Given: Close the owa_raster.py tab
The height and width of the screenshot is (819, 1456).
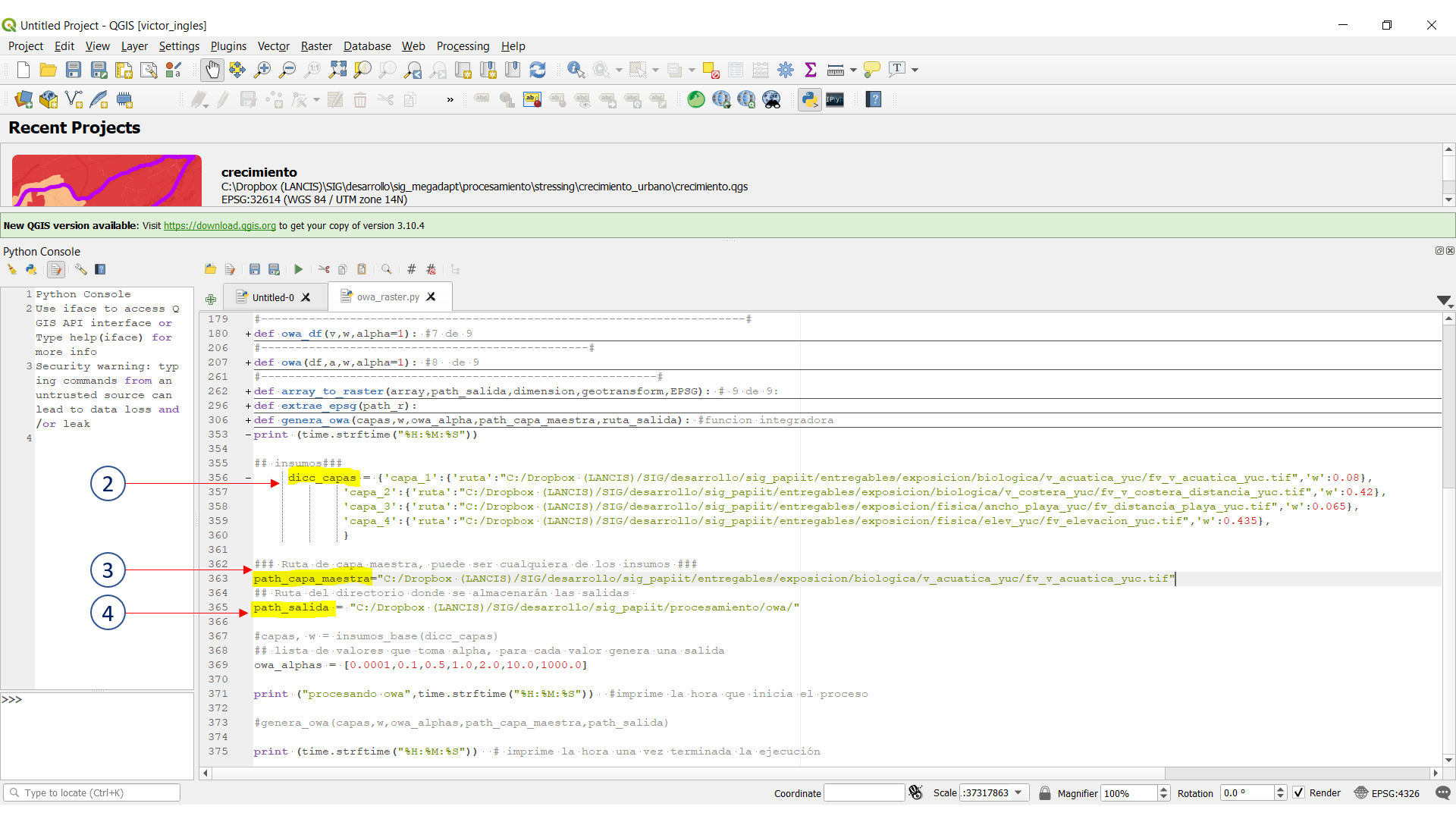Looking at the screenshot, I should coord(431,297).
